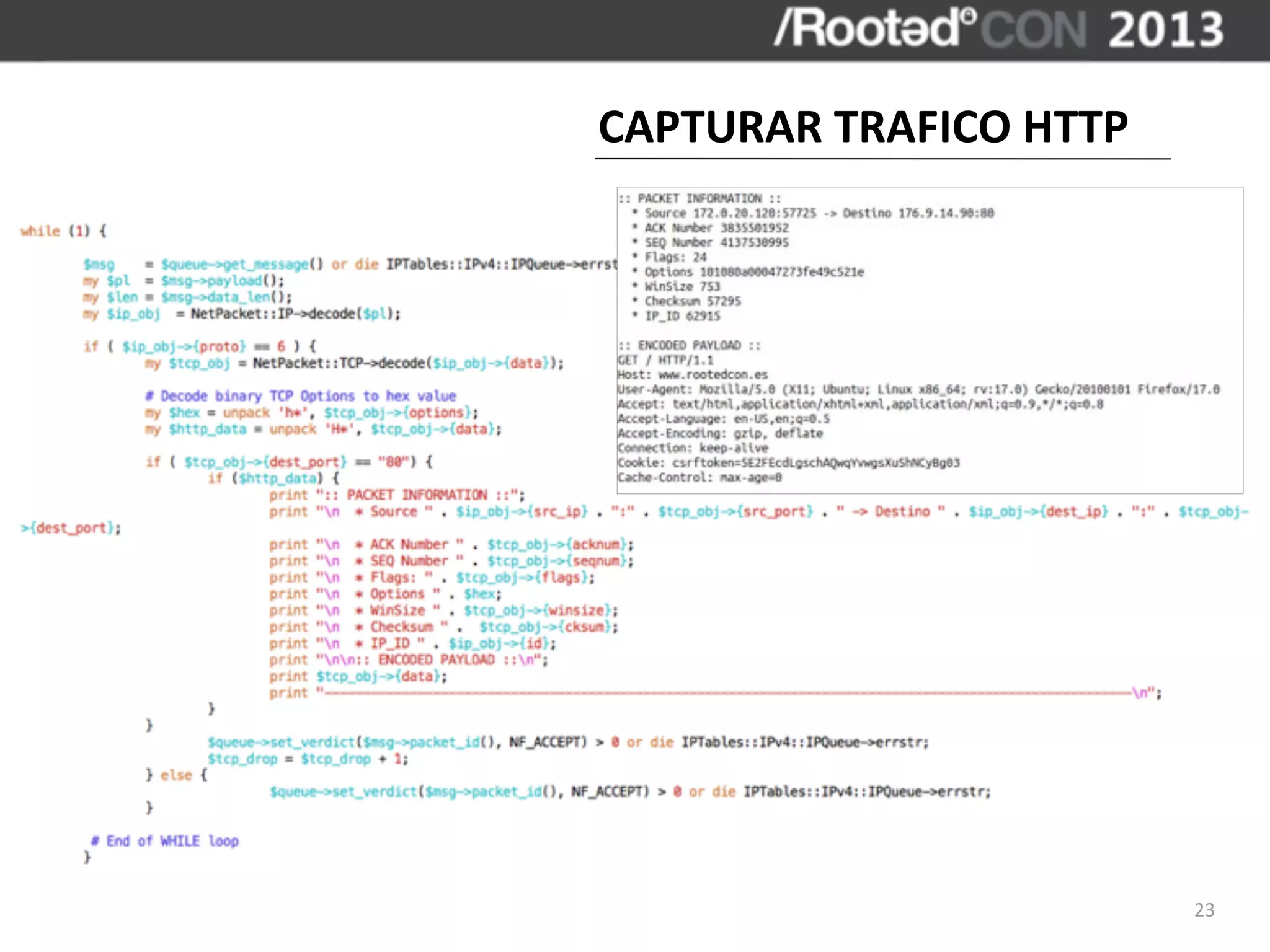Click the print ENCODED PAYLOAD code line
Screen dimensions: 1270x952
[x=409, y=660]
